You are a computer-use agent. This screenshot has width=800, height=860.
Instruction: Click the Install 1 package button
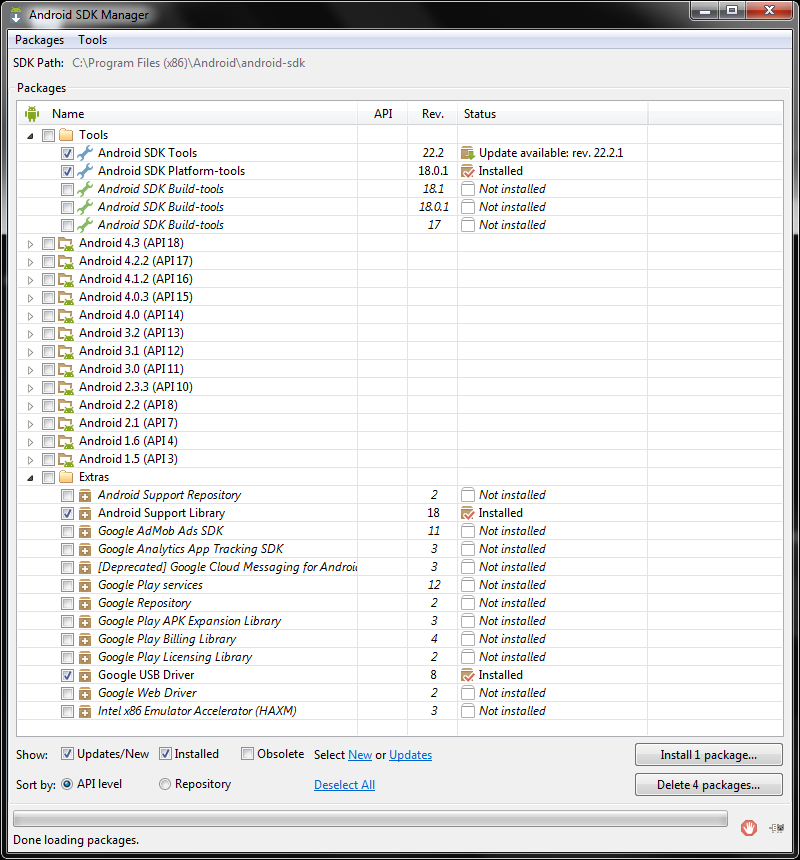708,755
